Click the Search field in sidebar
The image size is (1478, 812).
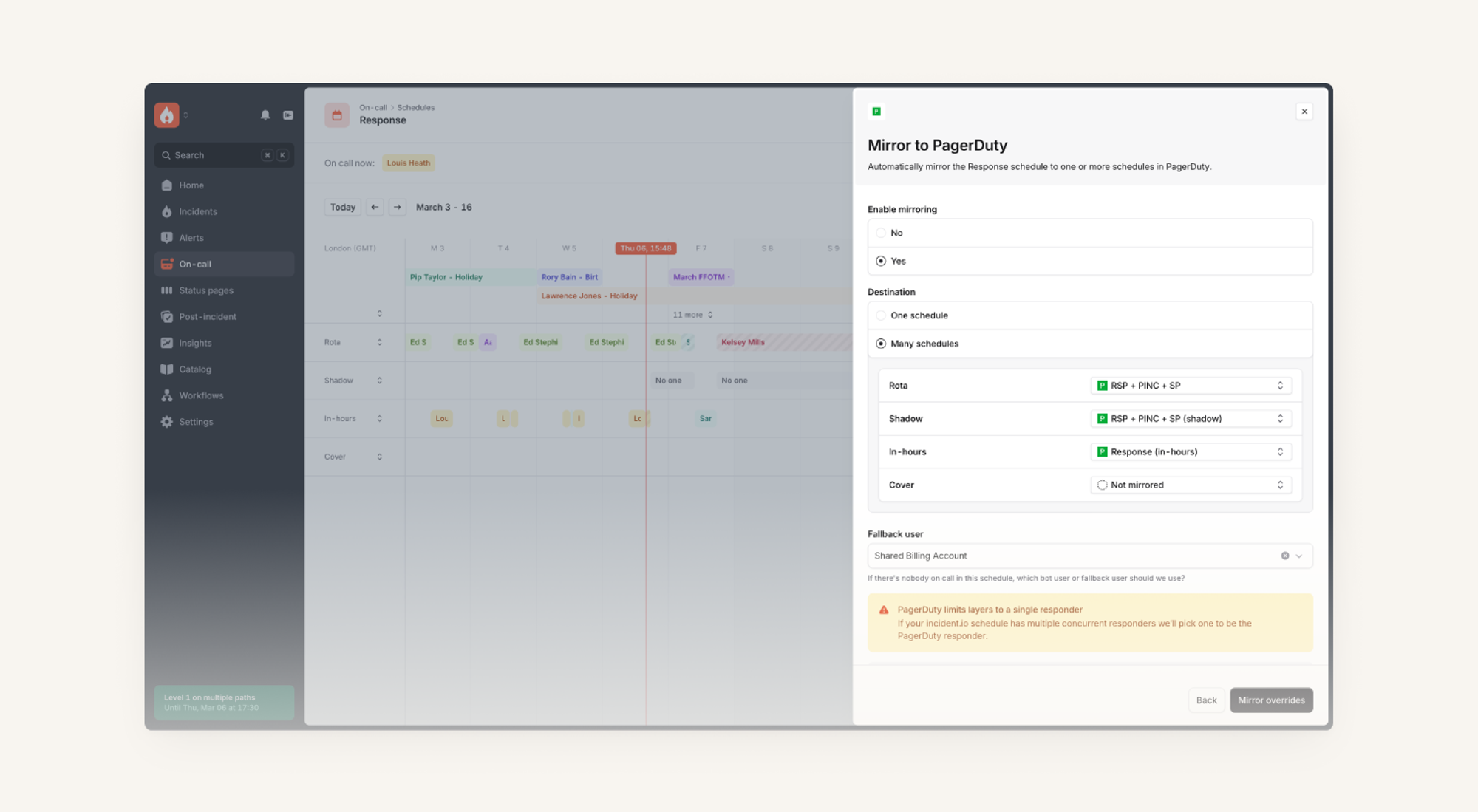[214, 156]
